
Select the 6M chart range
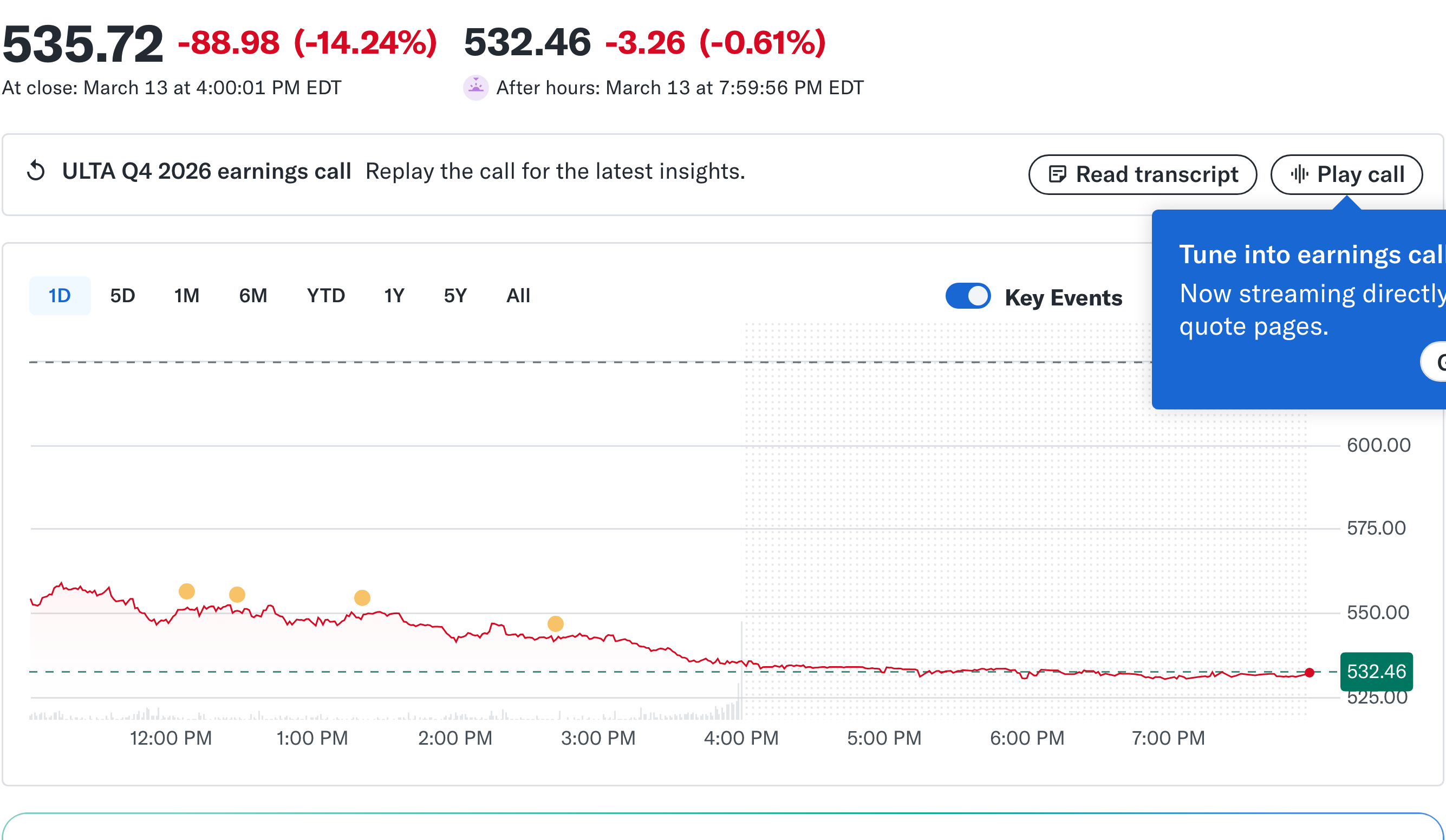click(x=253, y=296)
